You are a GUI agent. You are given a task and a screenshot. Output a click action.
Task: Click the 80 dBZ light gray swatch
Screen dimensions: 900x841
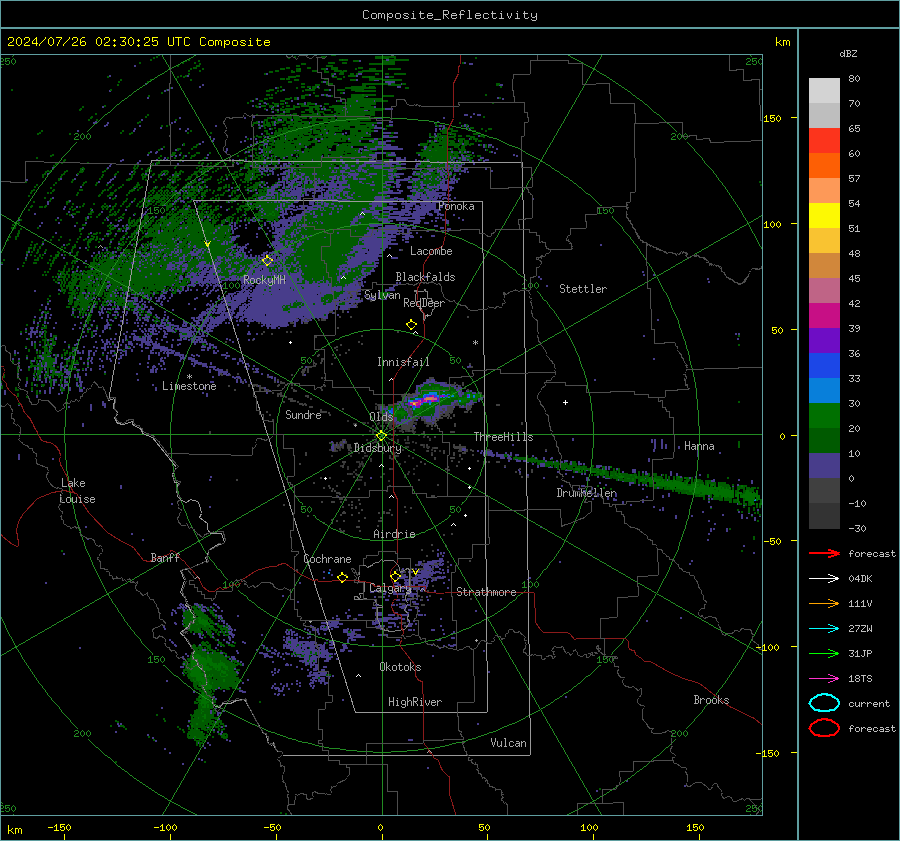(824, 91)
